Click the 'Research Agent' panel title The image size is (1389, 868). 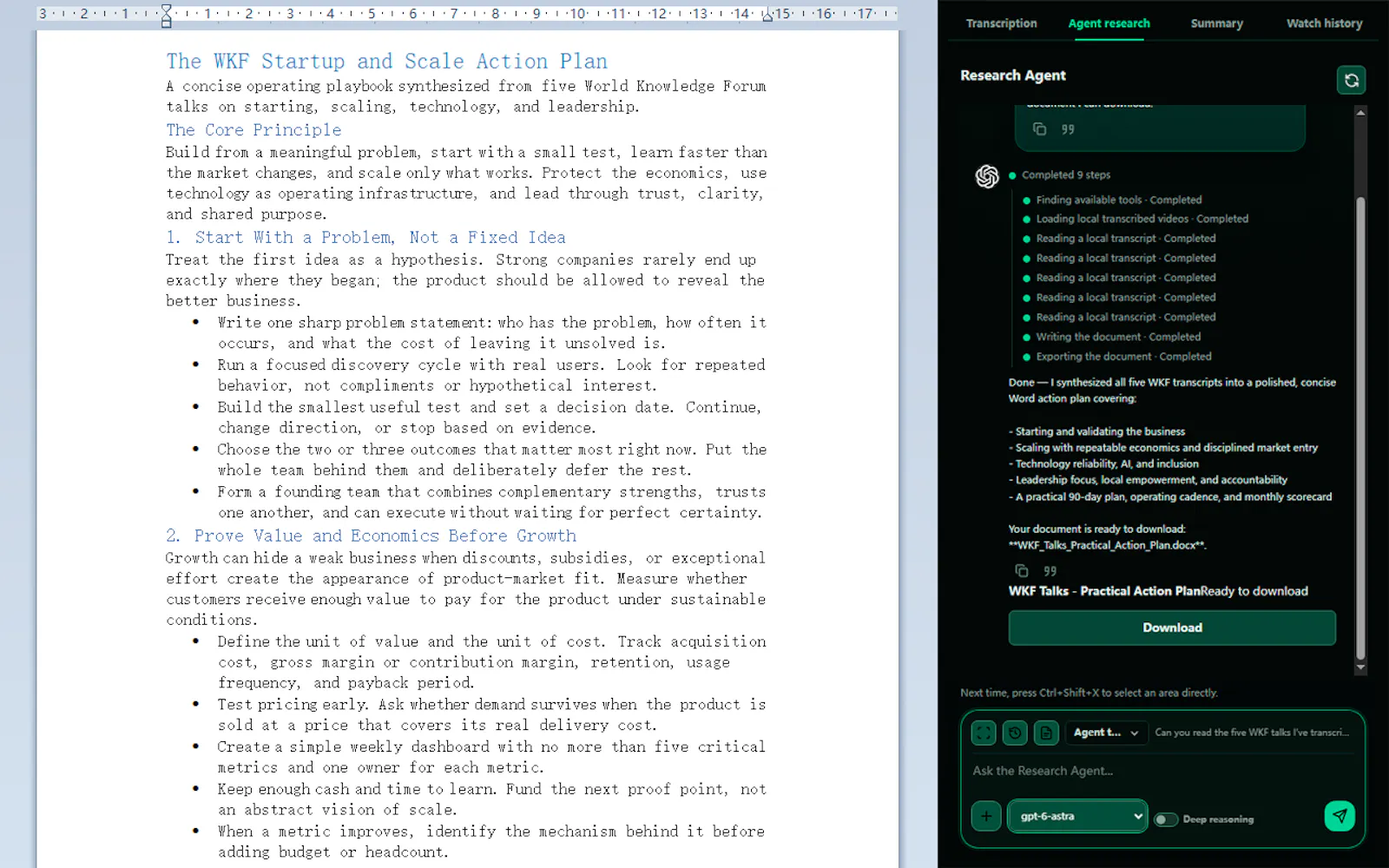tap(1012, 76)
